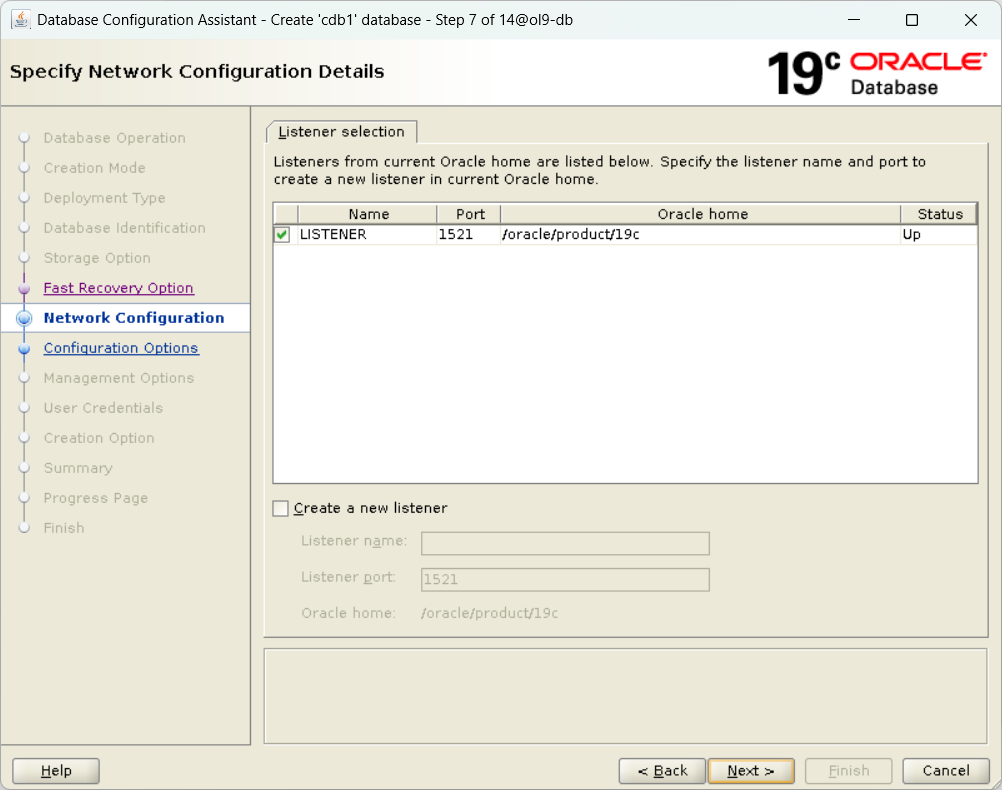Minimize the Database Configuration Assistant window
This screenshot has height=790, width=1002.
(x=854, y=20)
